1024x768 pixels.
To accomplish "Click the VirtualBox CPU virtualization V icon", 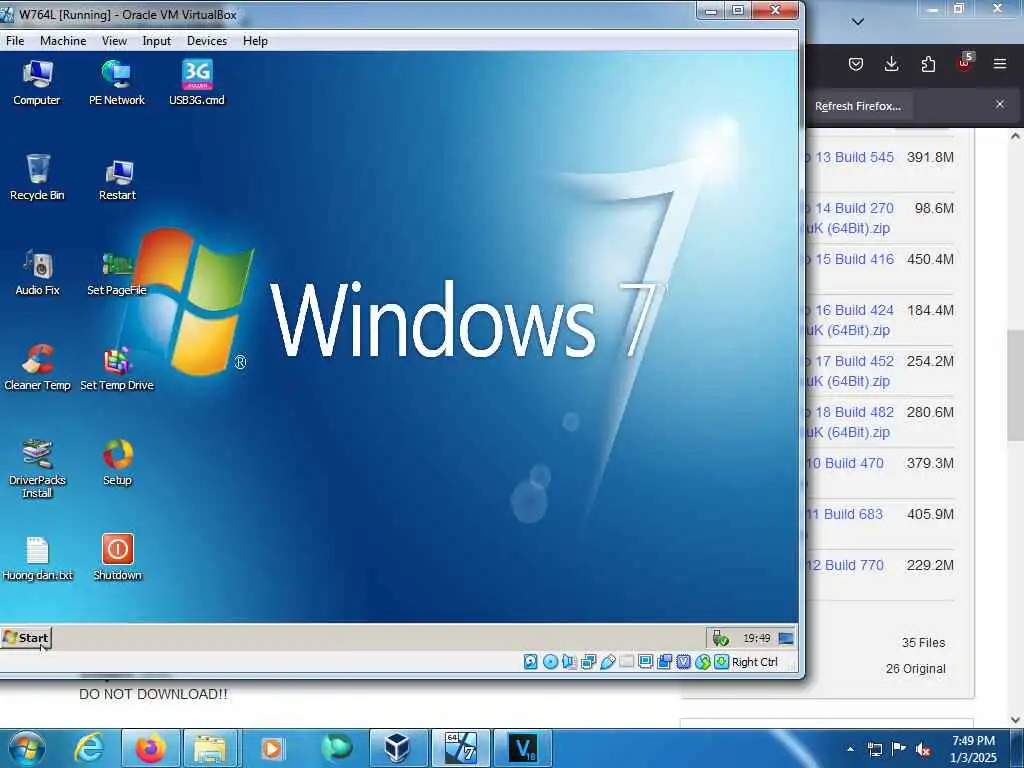I will click(683, 662).
